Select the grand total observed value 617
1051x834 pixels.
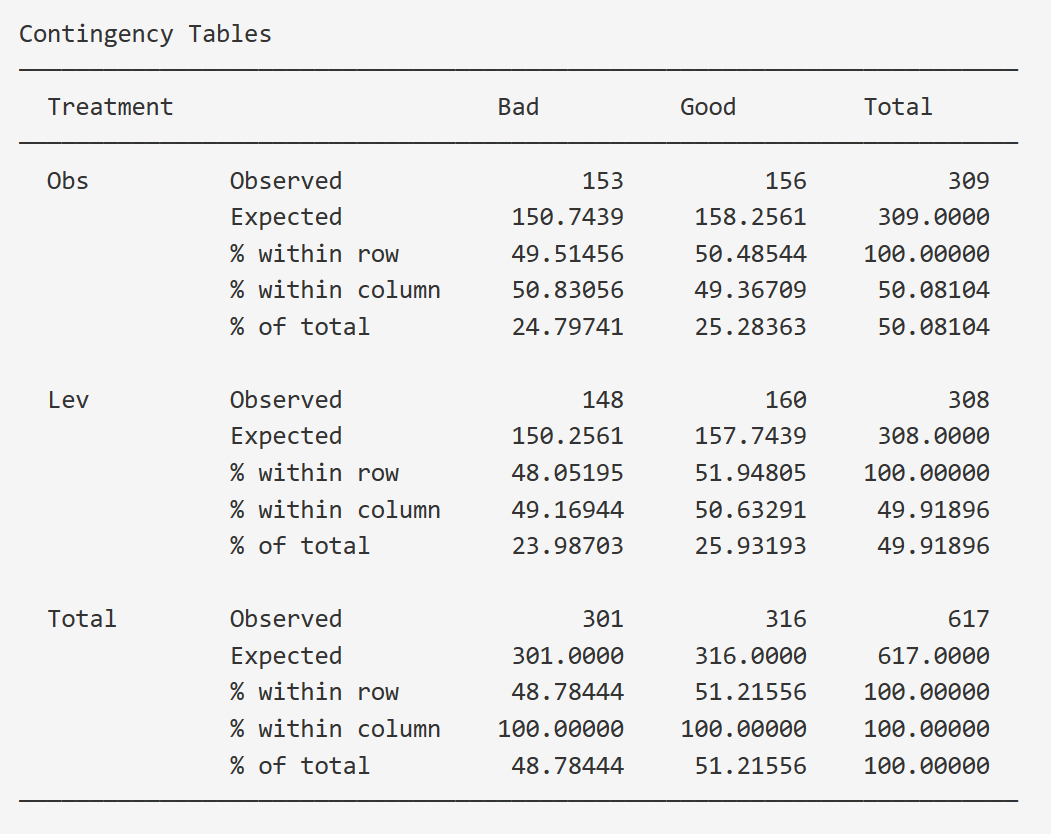968,619
